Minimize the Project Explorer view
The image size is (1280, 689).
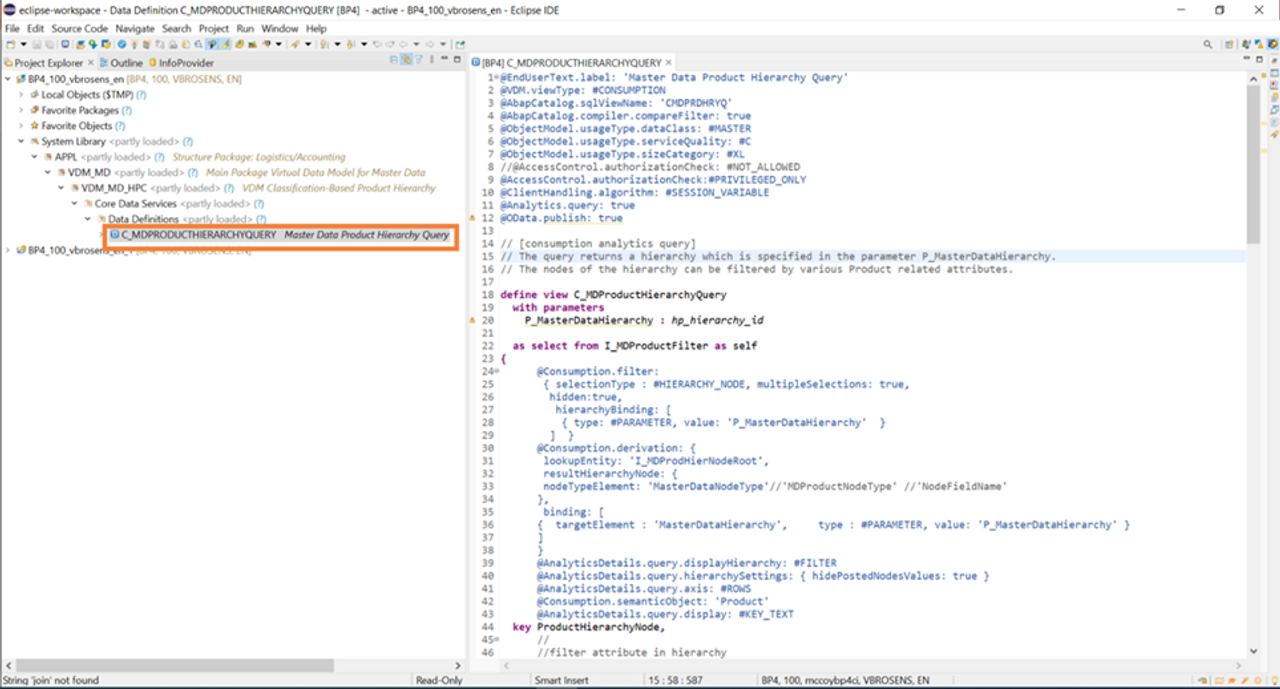tap(444, 60)
